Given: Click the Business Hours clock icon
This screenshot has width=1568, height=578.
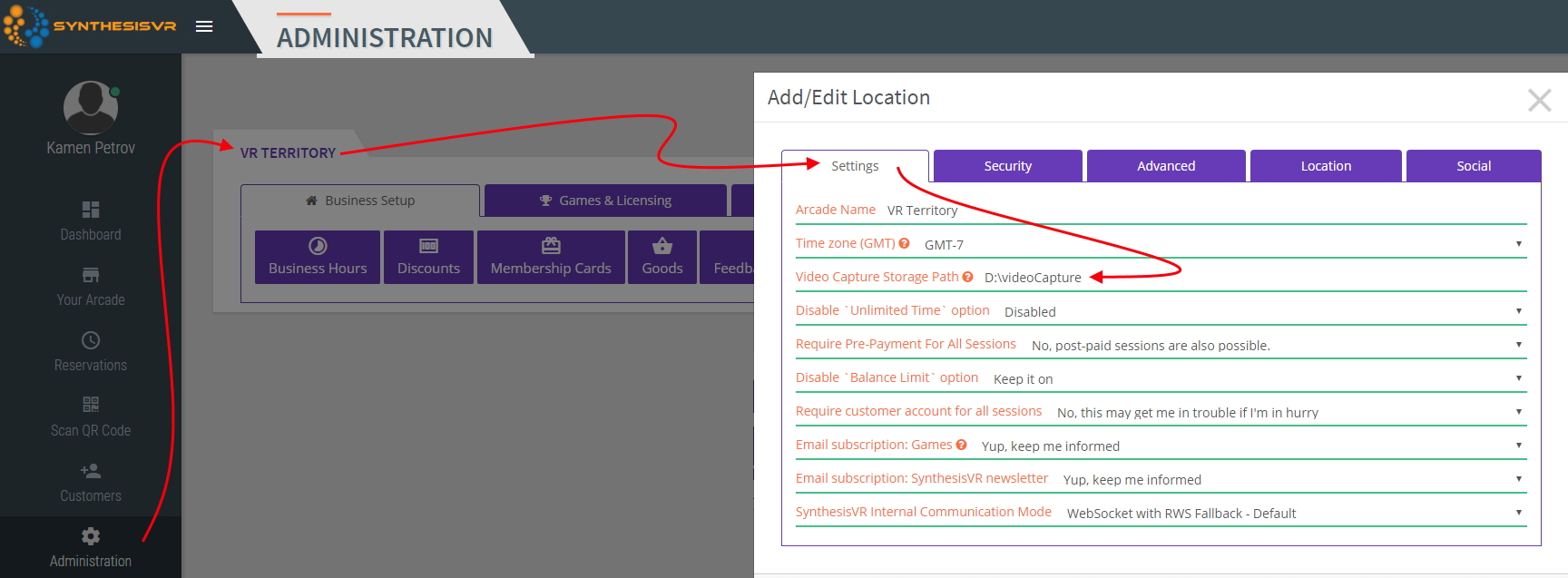Looking at the screenshot, I should tap(318, 246).
